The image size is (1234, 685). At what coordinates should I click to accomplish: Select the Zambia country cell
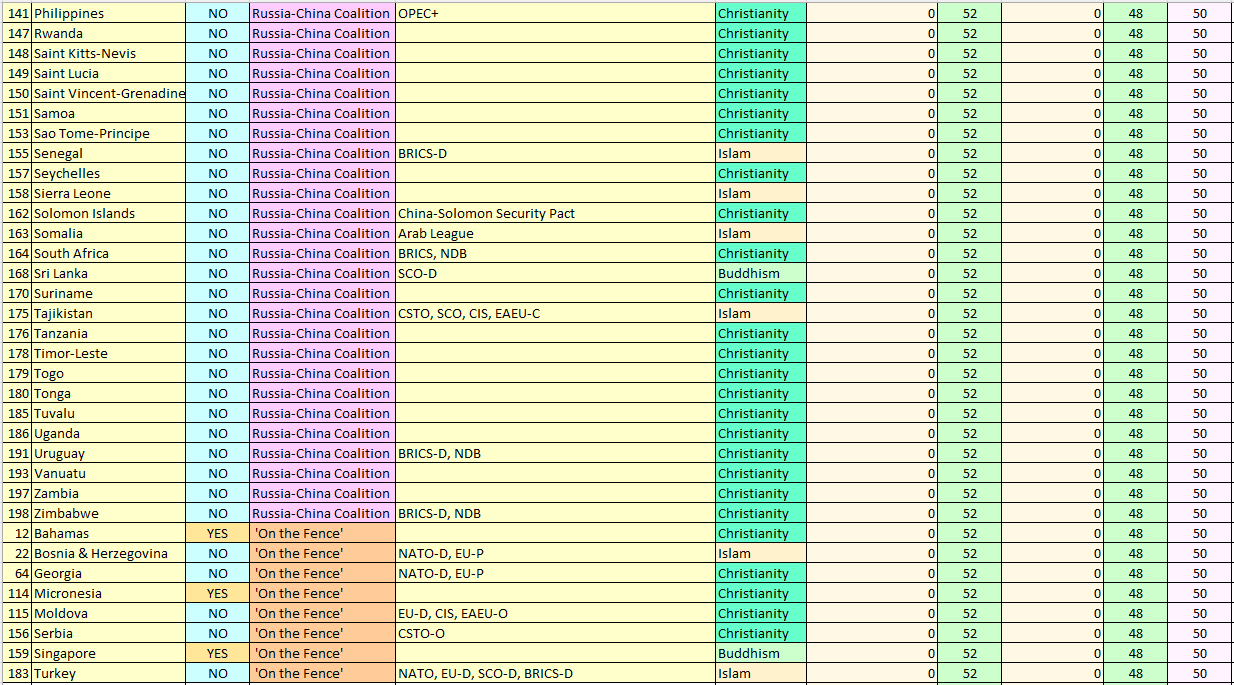pos(109,494)
